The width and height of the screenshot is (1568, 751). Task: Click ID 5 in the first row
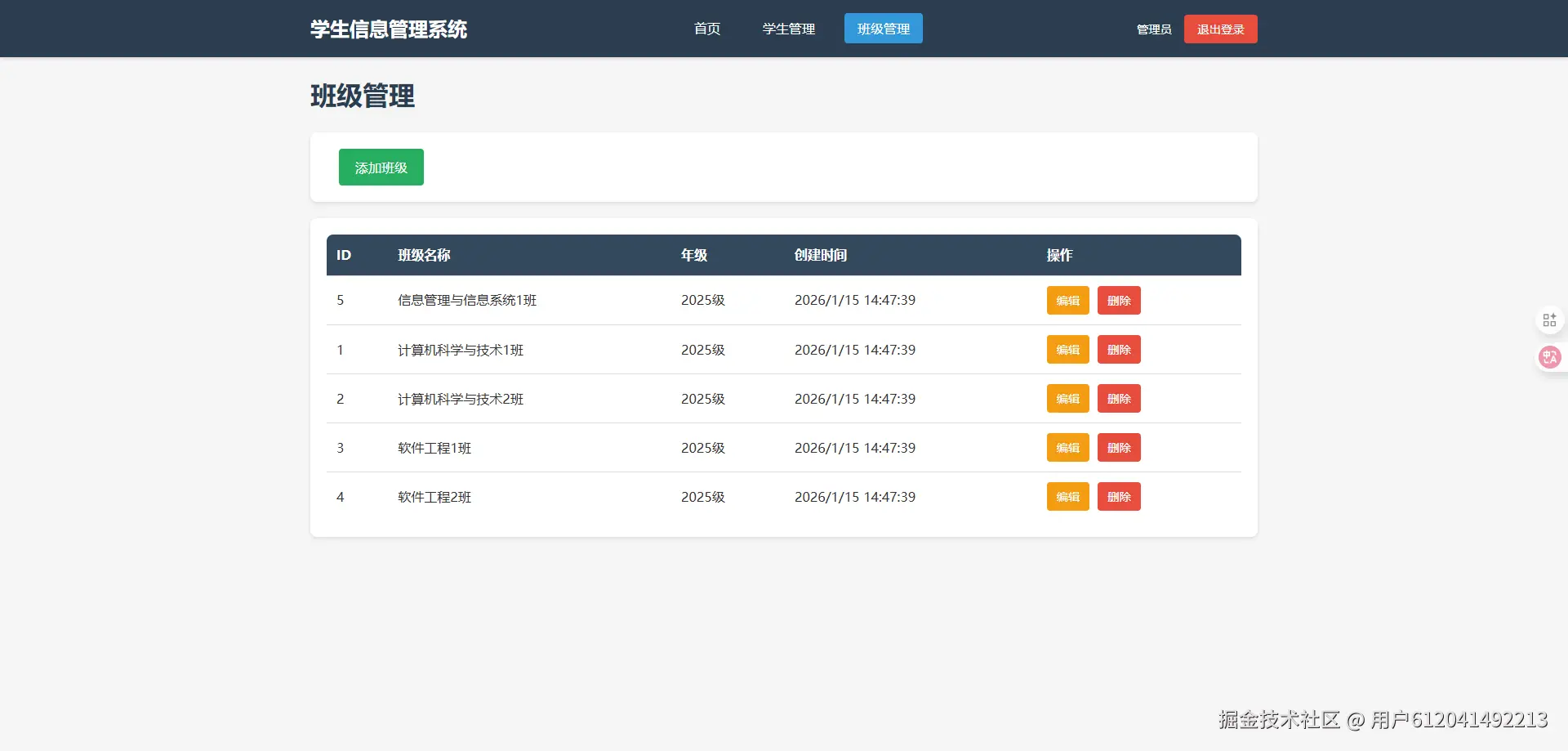click(x=341, y=300)
